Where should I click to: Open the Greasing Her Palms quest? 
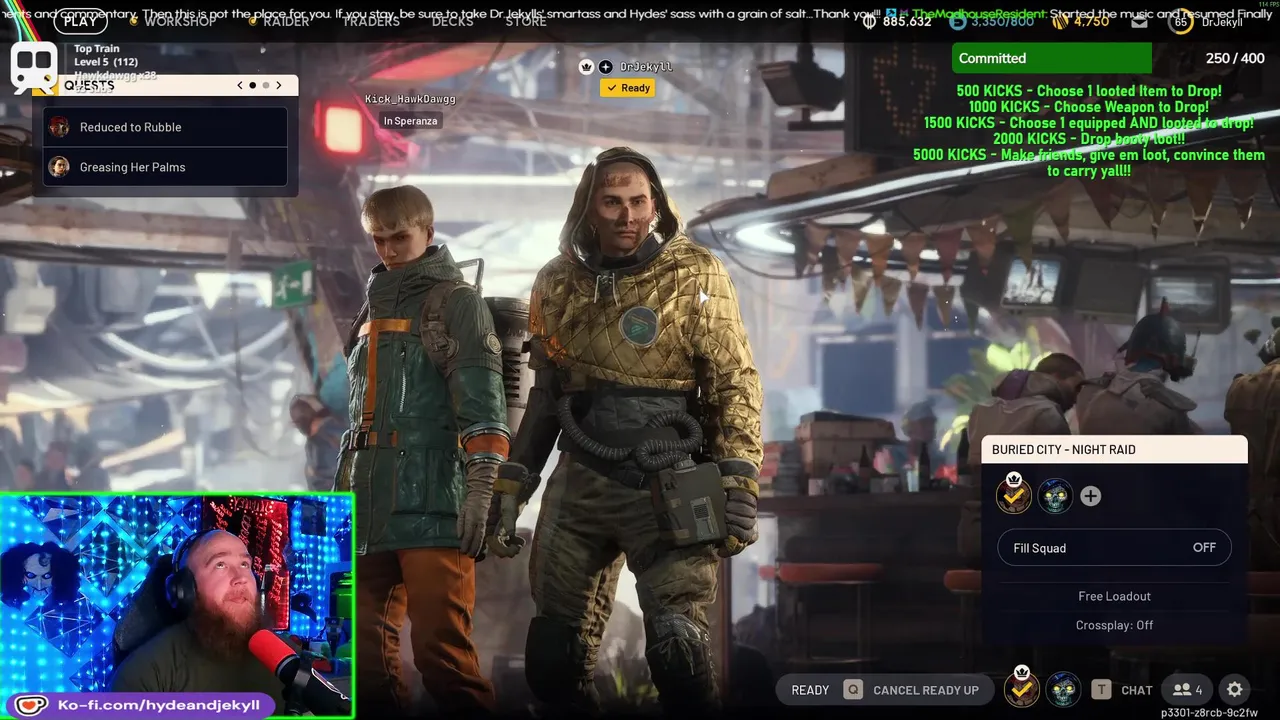pyautogui.click(x=165, y=167)
